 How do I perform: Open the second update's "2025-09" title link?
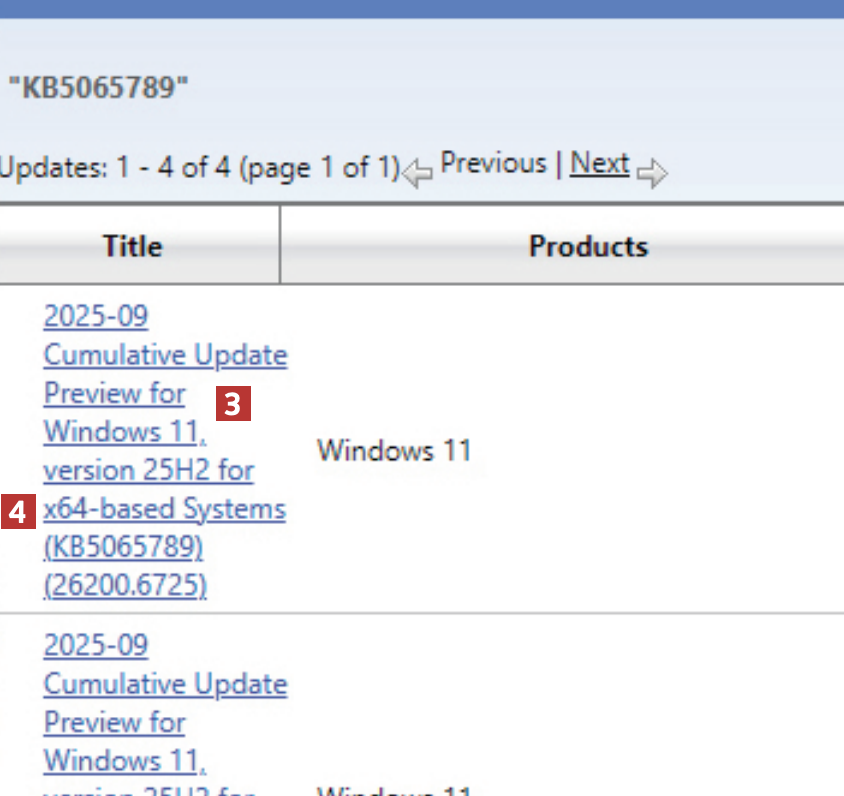tap(96, 645)
